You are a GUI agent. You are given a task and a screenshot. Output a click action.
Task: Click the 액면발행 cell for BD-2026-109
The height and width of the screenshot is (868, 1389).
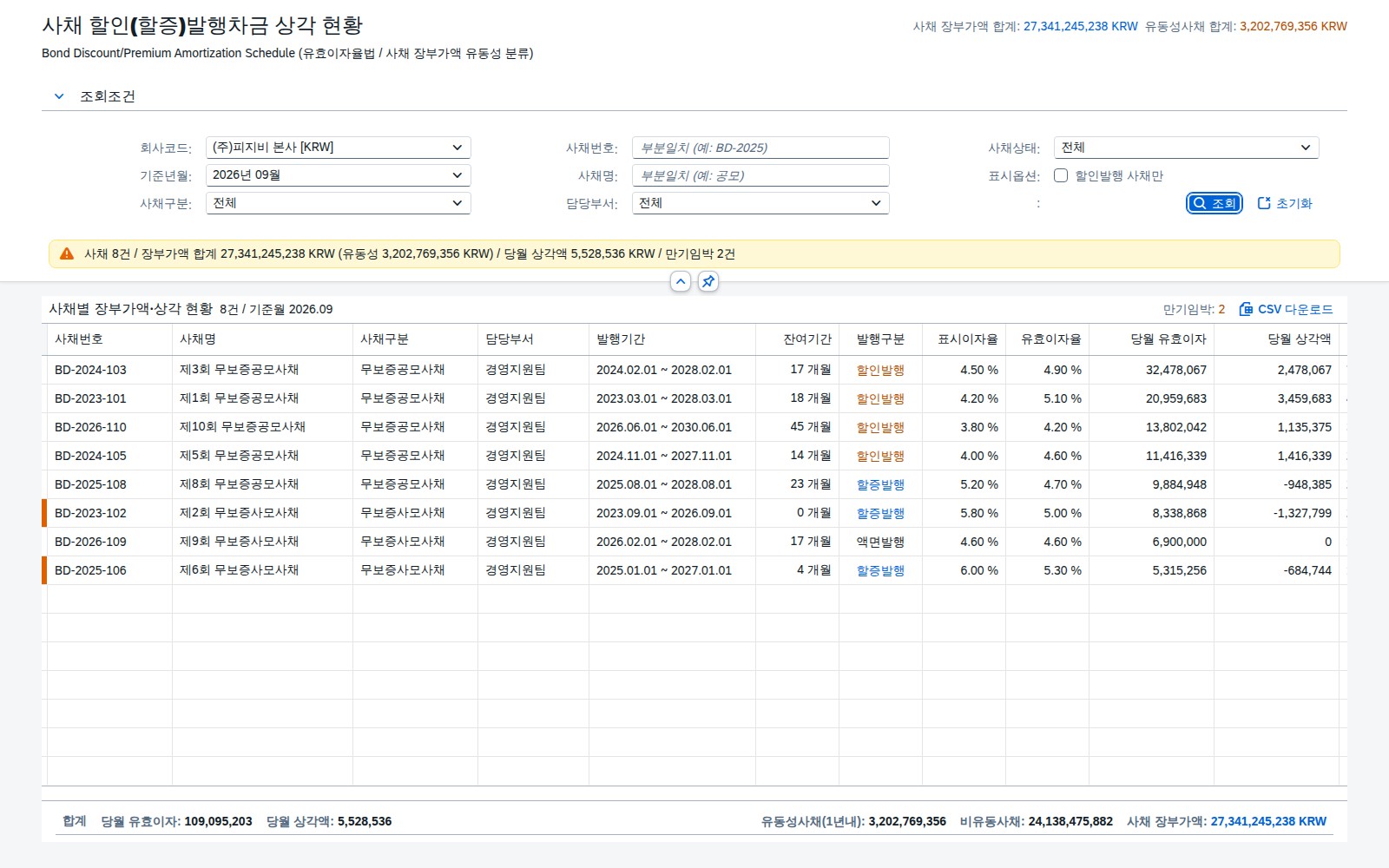(880, 542)
